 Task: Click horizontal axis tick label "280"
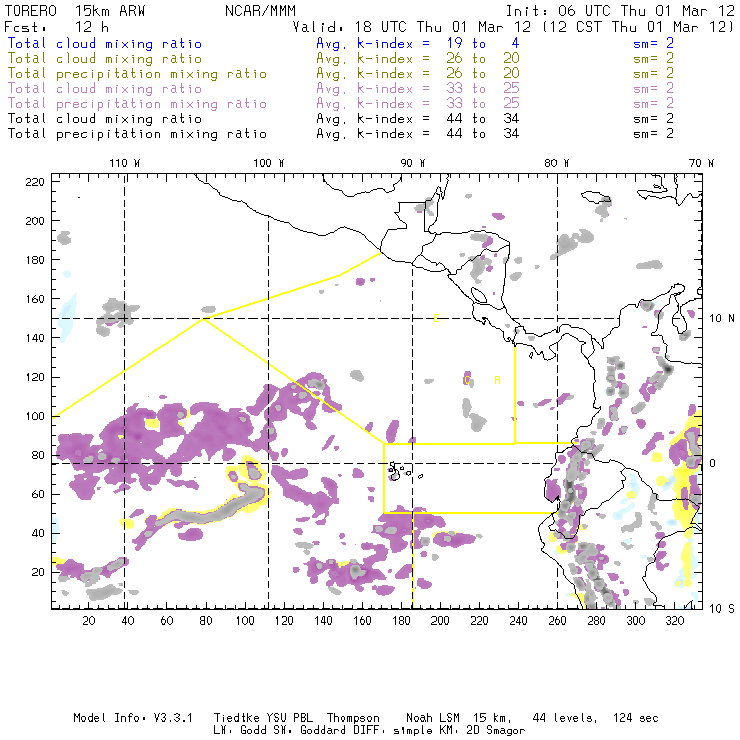click(x=597, y=621)
